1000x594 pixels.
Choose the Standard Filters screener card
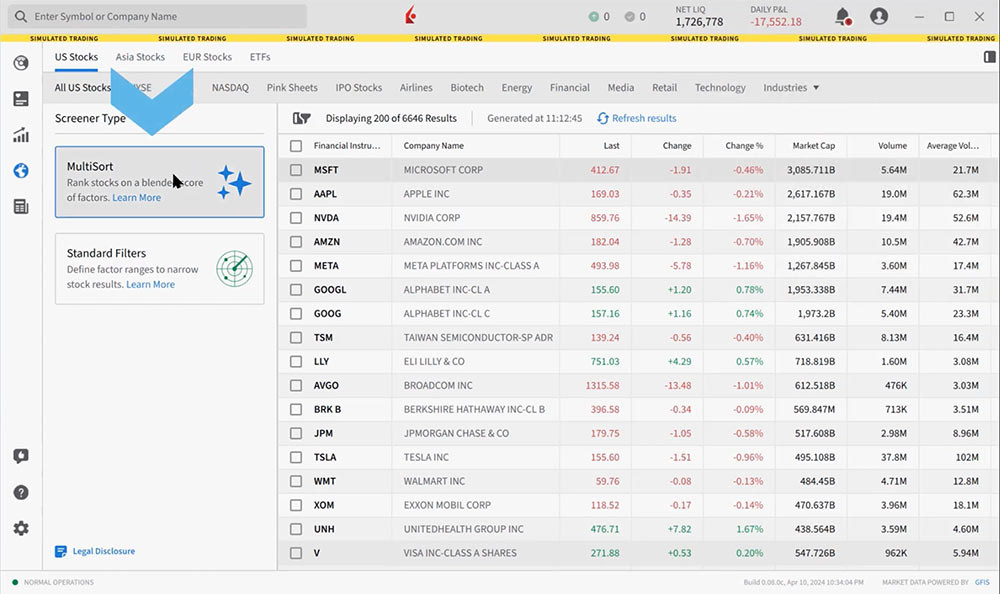point(159,269)
